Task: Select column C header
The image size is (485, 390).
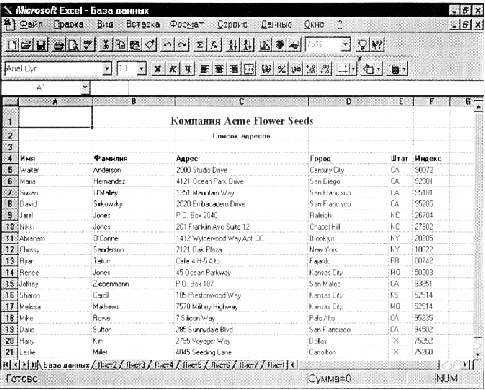Action: 242,101
